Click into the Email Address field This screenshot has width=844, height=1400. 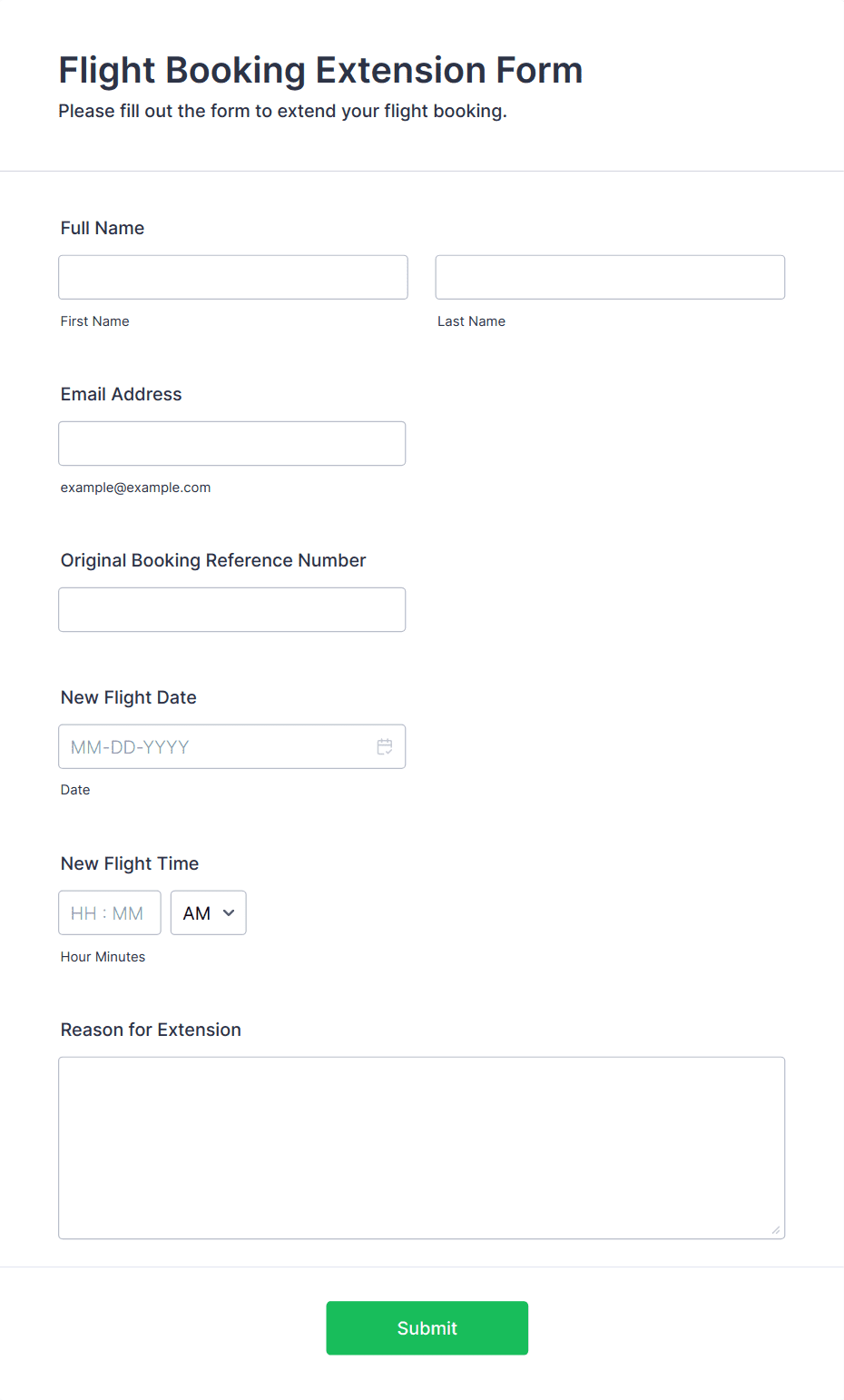click(232, 443)
